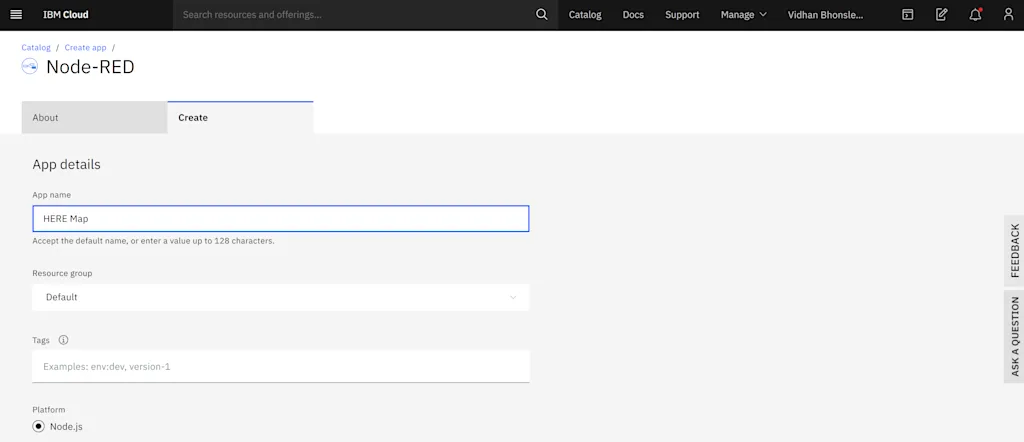Switch to the Create tab
1024x442 pixels.
[240, 118]
